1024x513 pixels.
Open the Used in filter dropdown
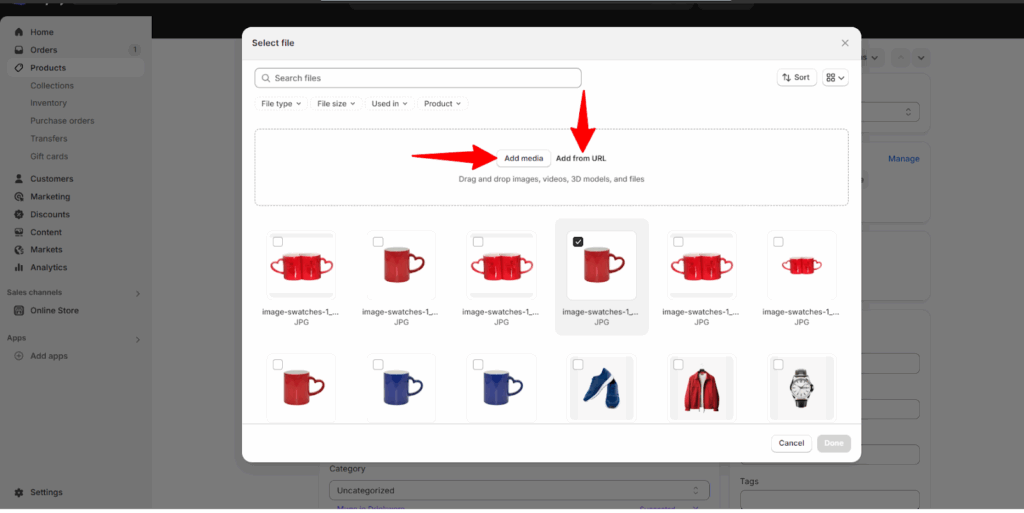pos(389,103)
